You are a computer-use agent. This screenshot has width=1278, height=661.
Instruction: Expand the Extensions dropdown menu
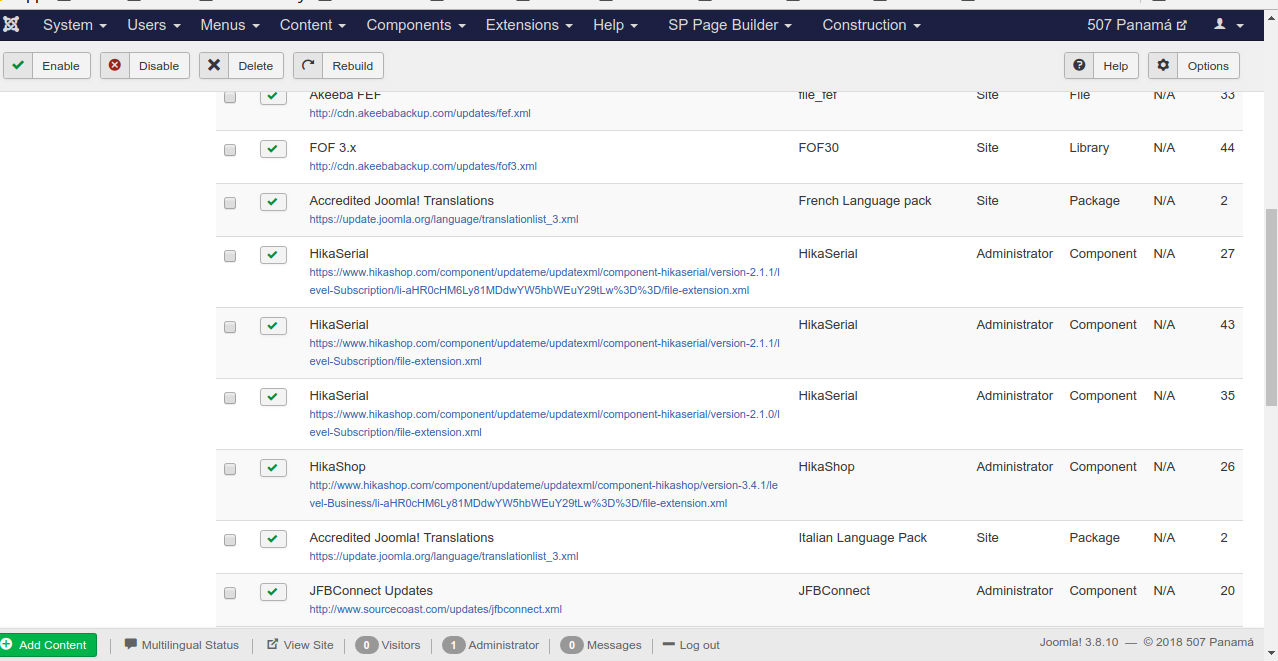click(529, 25)
